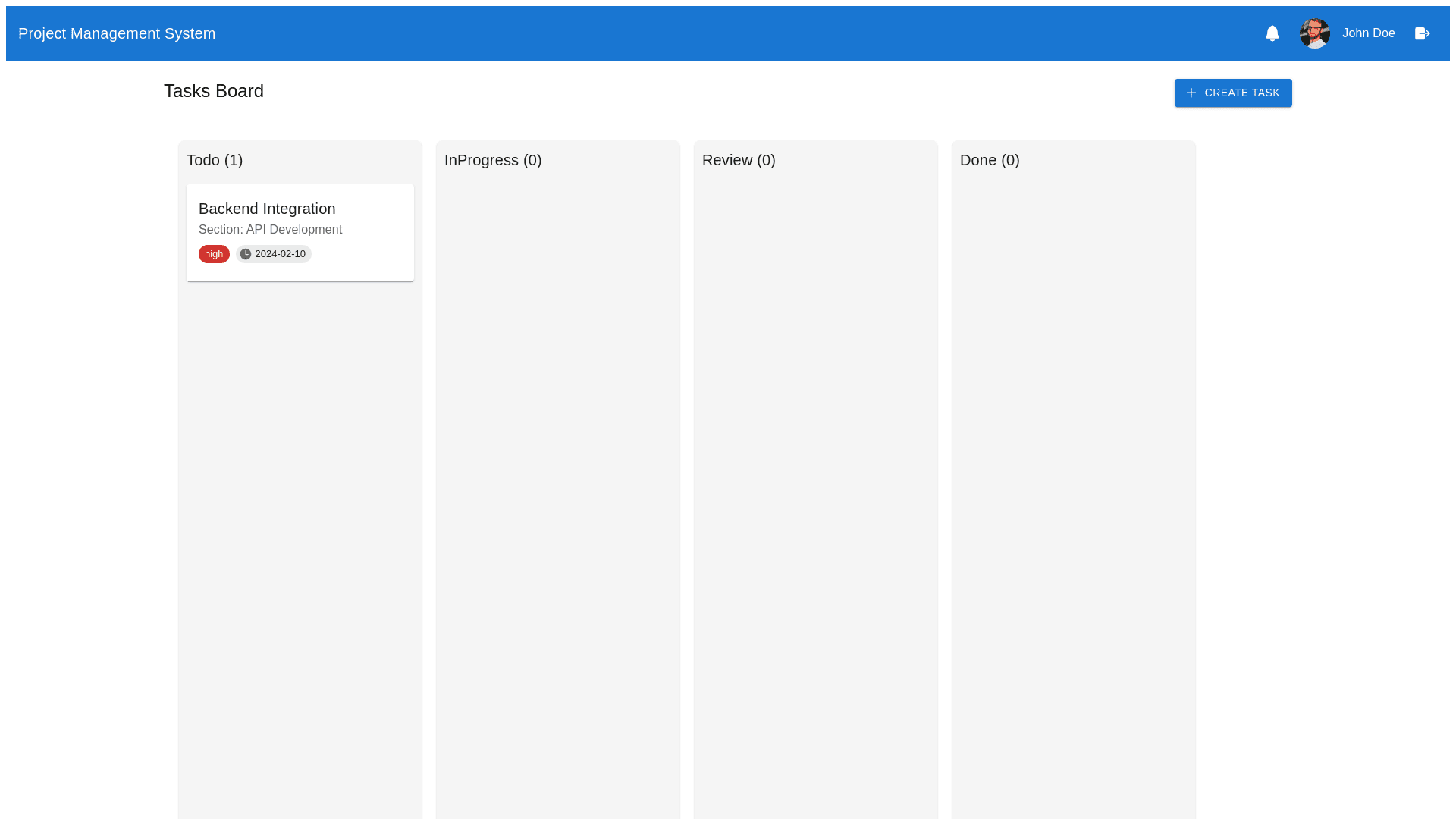This screenshot has height=819, width=1456.
Task: Click the plus icon in Create Task
Action: [x=1191, y=93]
